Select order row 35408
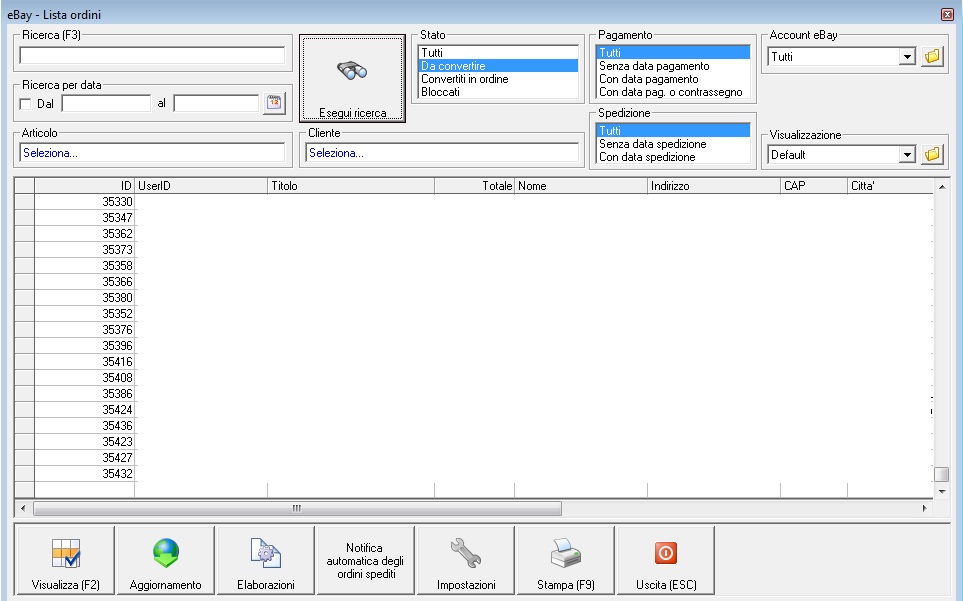Image resolution: width=963 pixels, height=601 pixels. point(85,377)
